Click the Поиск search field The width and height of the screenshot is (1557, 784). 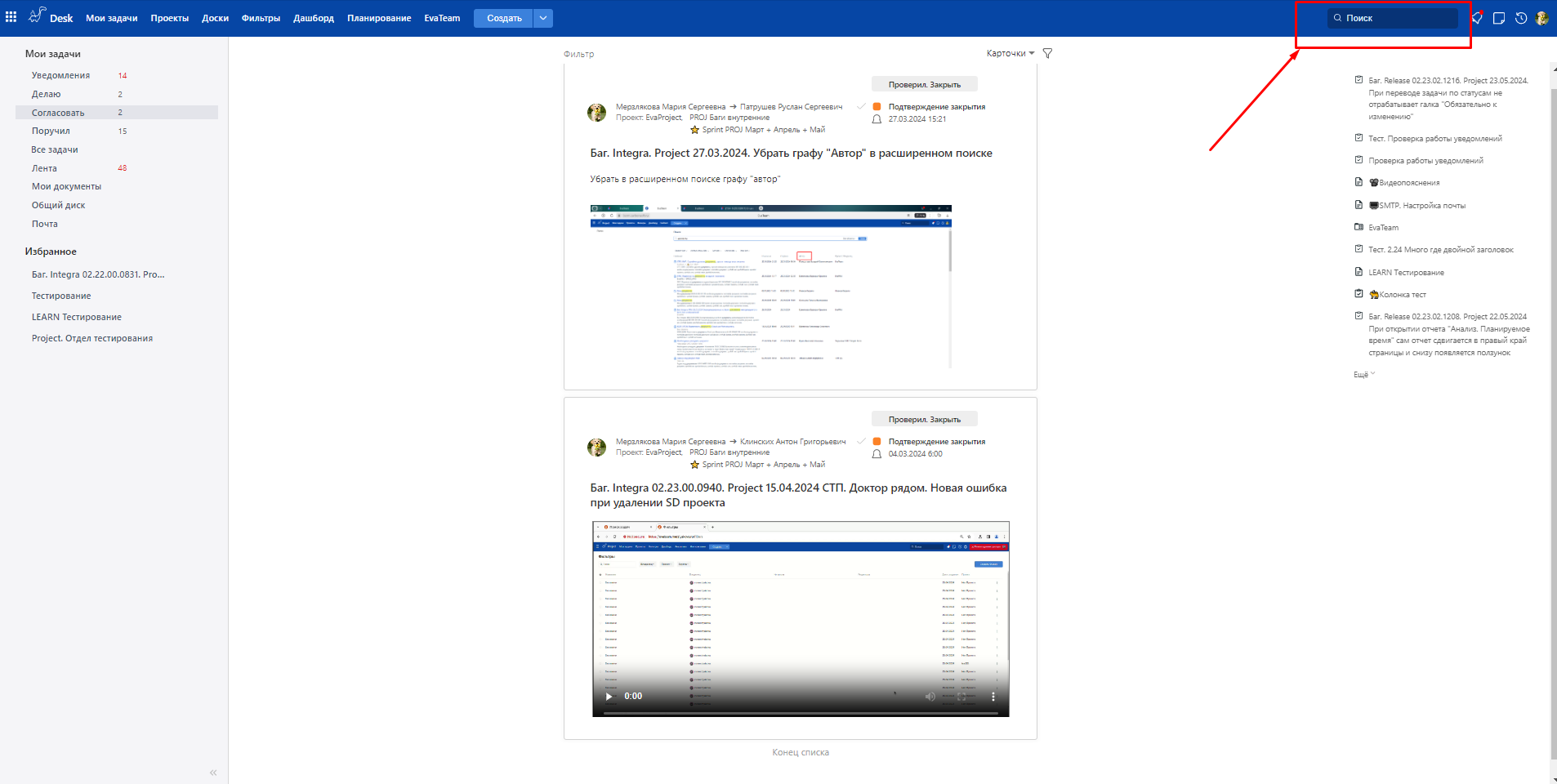pos(1393,18)
